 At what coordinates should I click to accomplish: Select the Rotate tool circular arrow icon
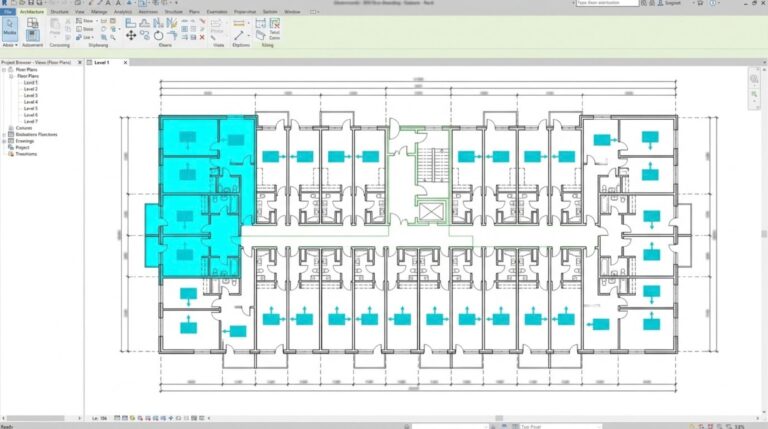click(158, 35)
